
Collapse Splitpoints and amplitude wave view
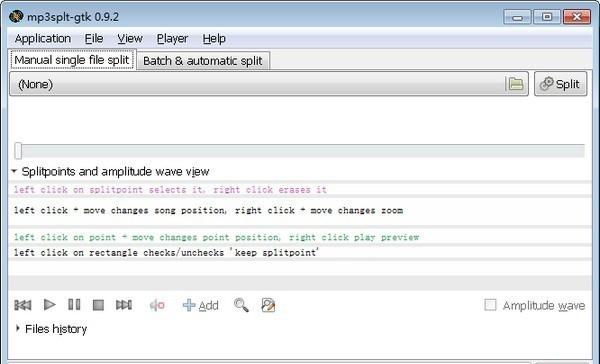point(14,171)
